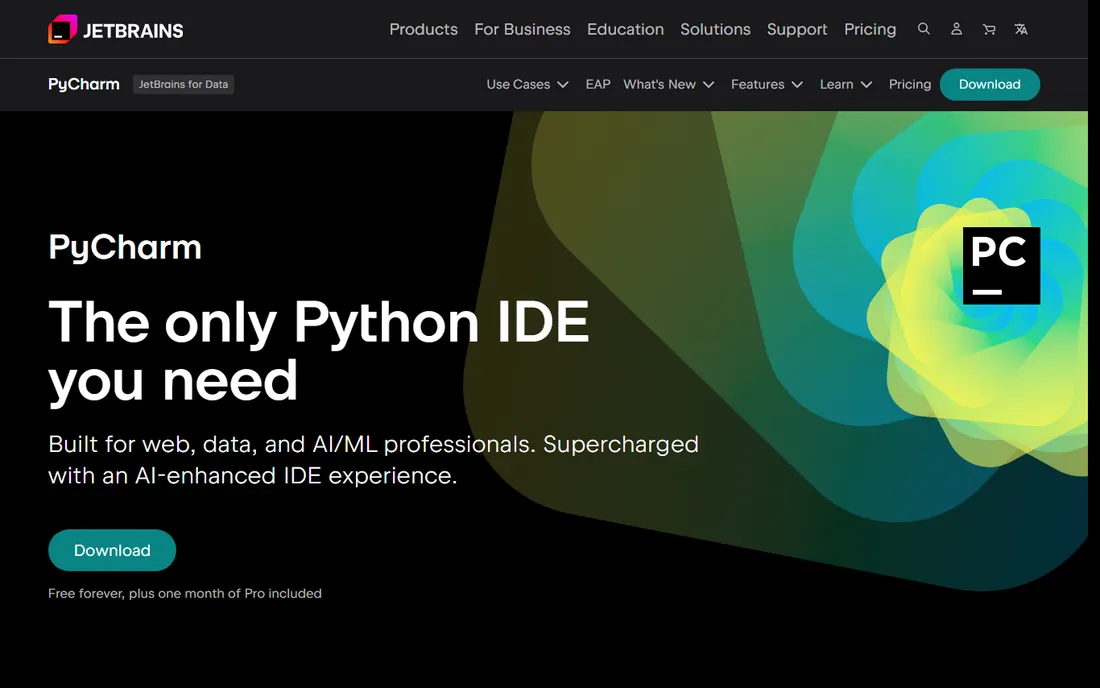Open the For Business menu
Viewport: 1100px width, 688px height.
pyautogui.click(x=522, y=29)
